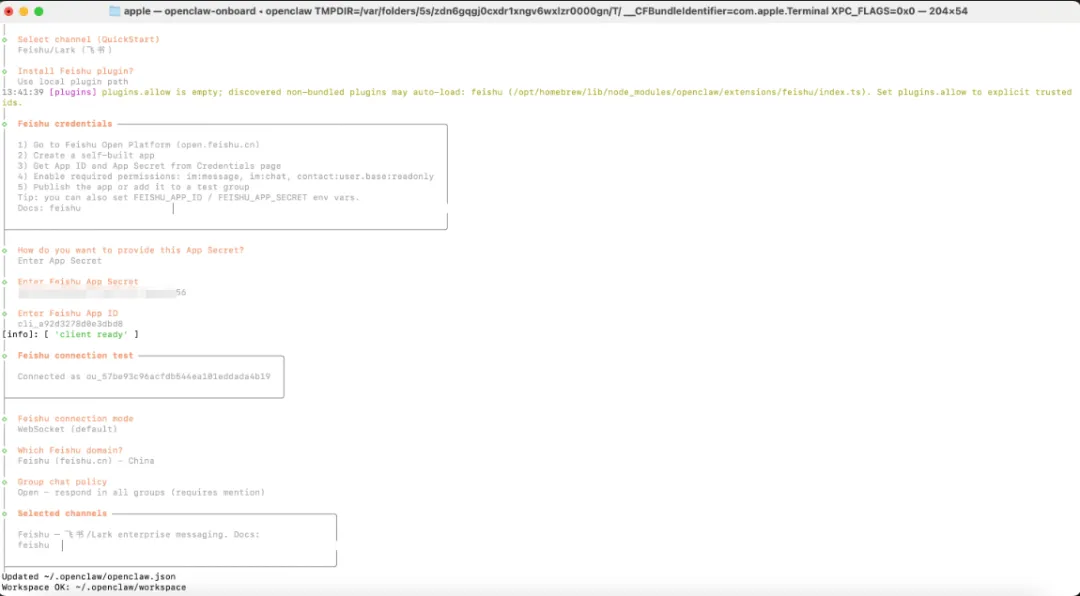
Task: Click the masked App Secret value ending in 56
Action: point(102,292)
